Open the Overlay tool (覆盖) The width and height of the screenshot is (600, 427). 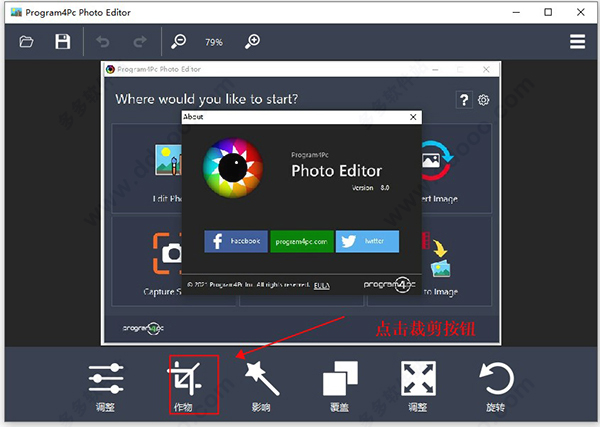(340, 387)
